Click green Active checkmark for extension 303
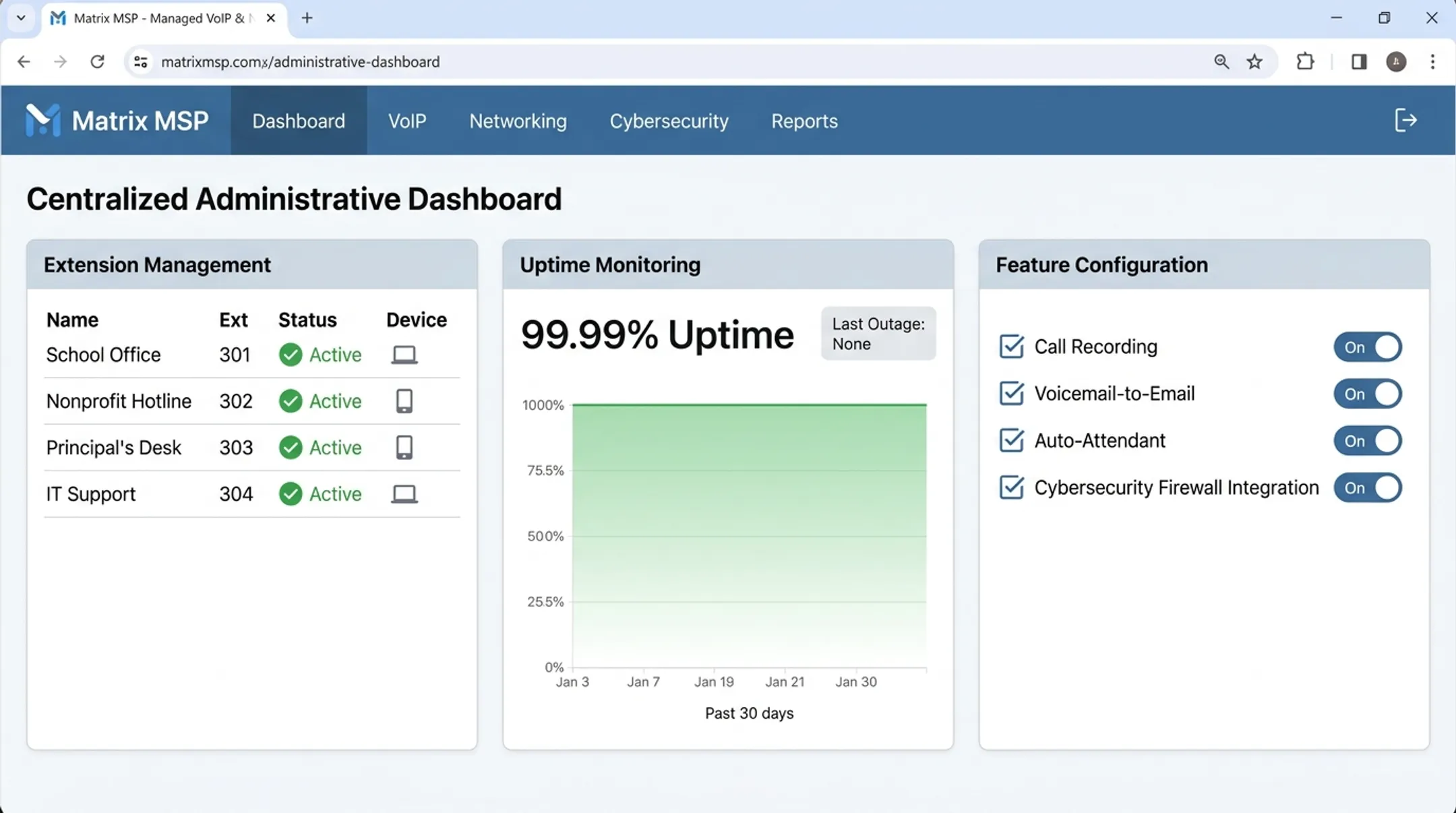This screenshot has height=813, width=1456. click(x=291, y=448)
